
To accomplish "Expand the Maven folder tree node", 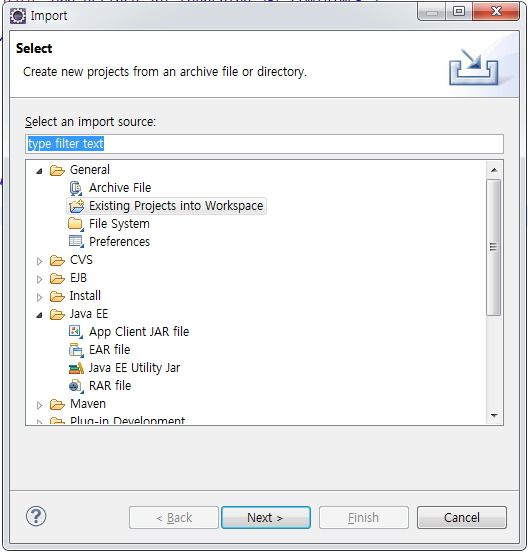I will coord(39,405).
